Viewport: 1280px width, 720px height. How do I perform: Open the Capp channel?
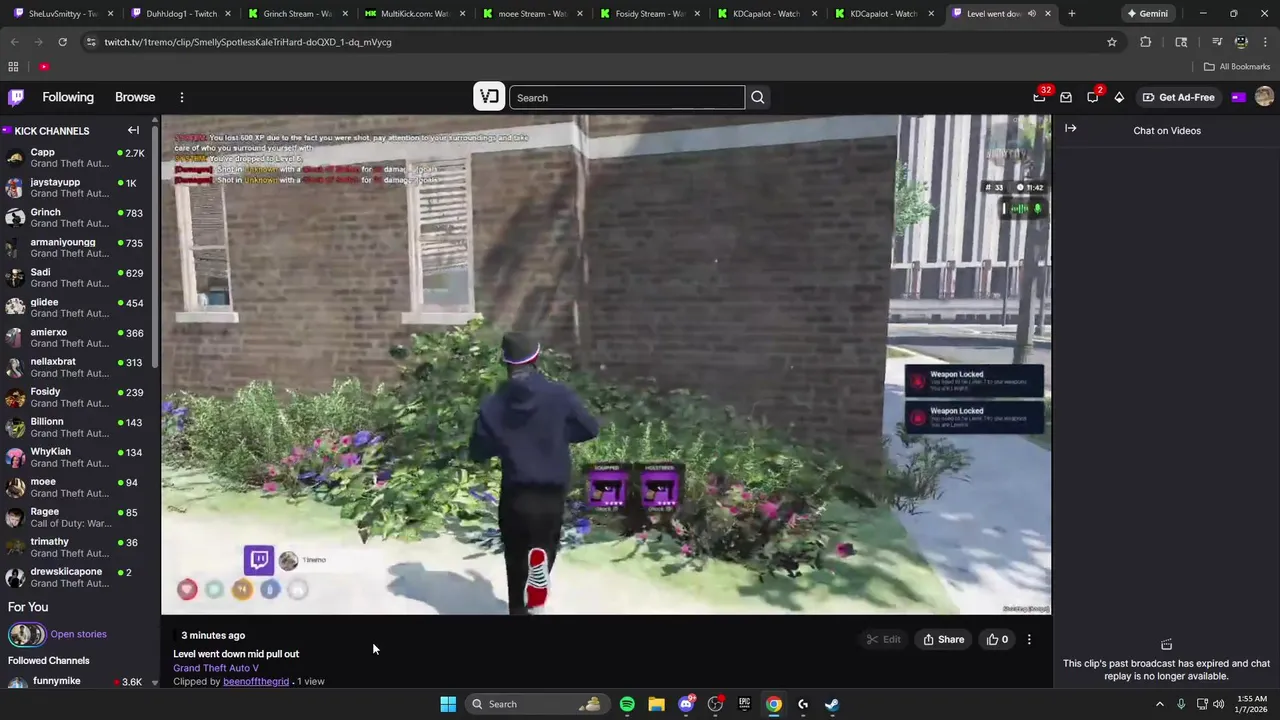point(77,158)
